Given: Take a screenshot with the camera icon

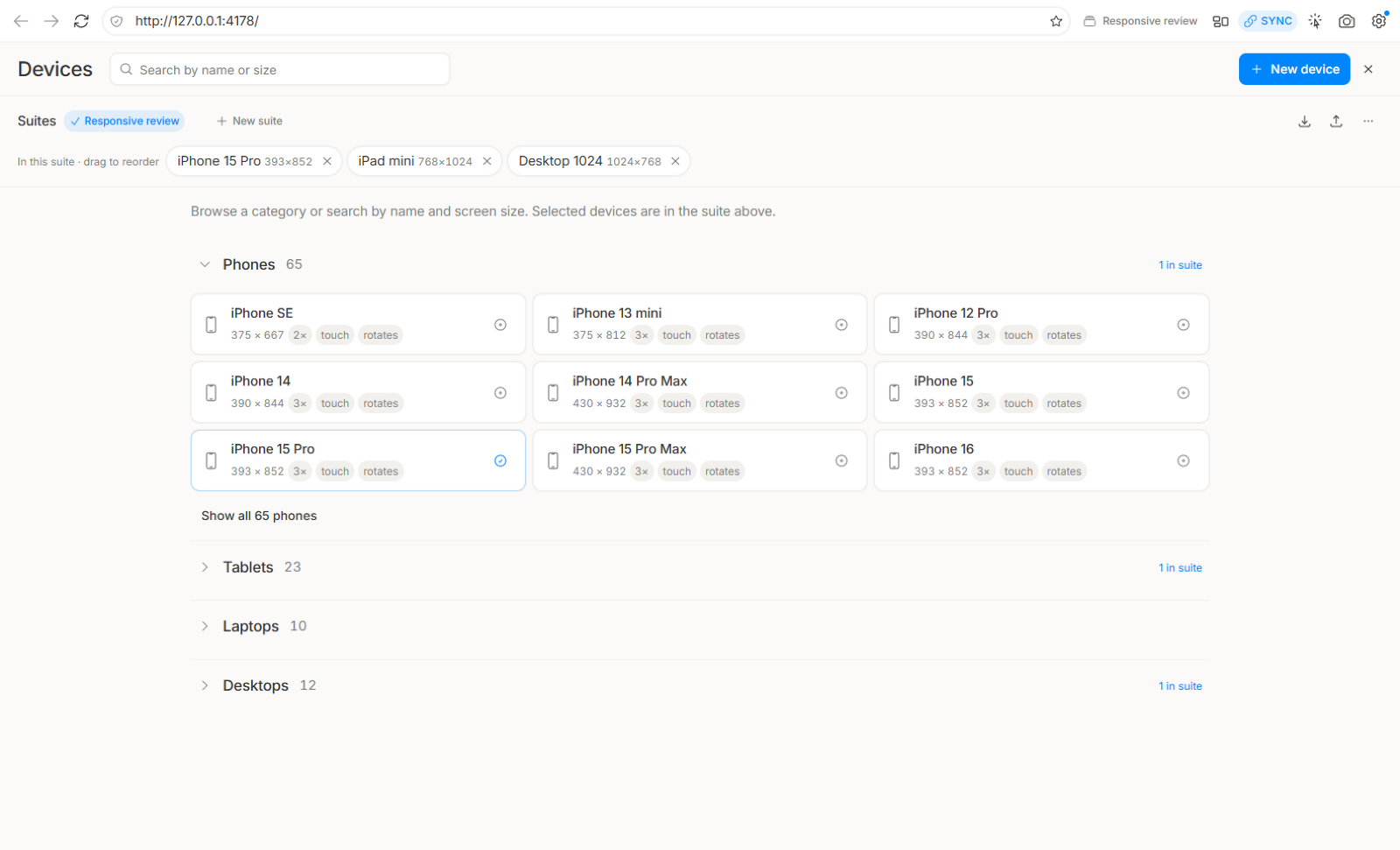Looking at the screenshot, I should point(1347,21).
